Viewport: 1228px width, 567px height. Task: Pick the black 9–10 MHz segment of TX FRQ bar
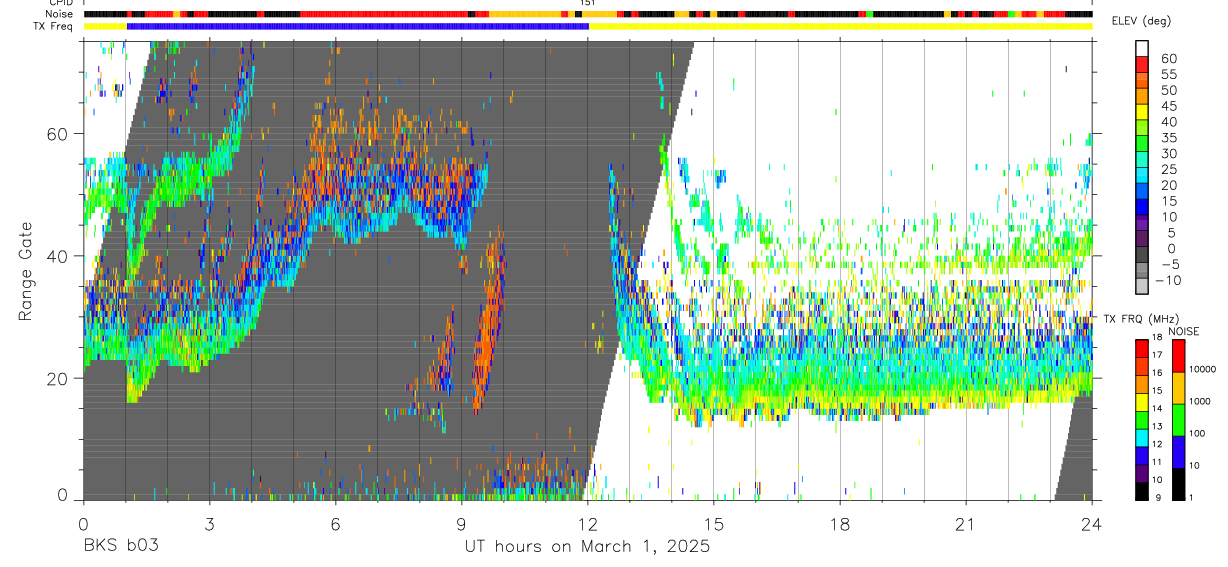(x=1142, y=491)
